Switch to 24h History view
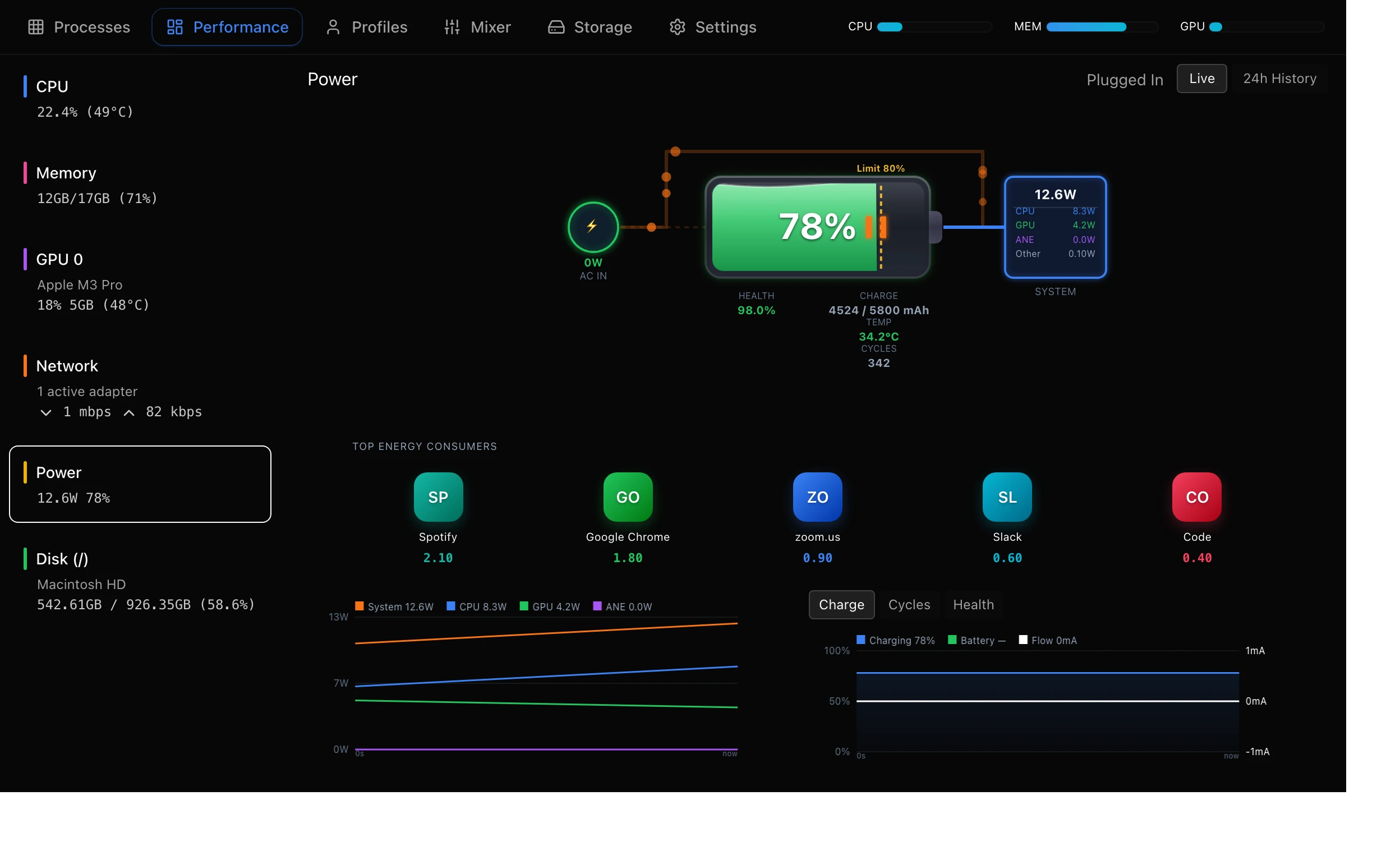 pos(1279,79)
